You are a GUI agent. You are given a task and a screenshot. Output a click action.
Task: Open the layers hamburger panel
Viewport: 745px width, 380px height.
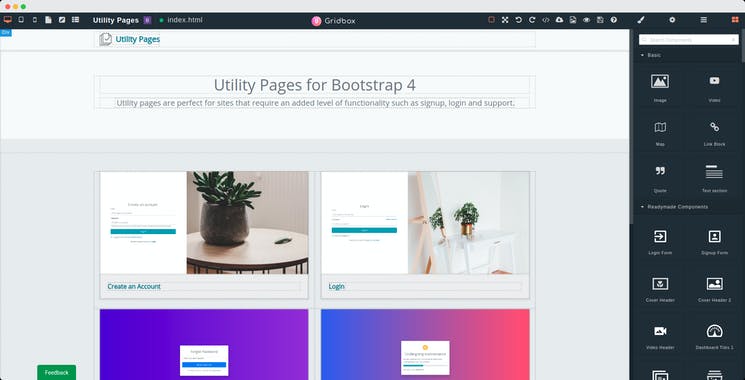pyautogui.click(x=704, y=20)
